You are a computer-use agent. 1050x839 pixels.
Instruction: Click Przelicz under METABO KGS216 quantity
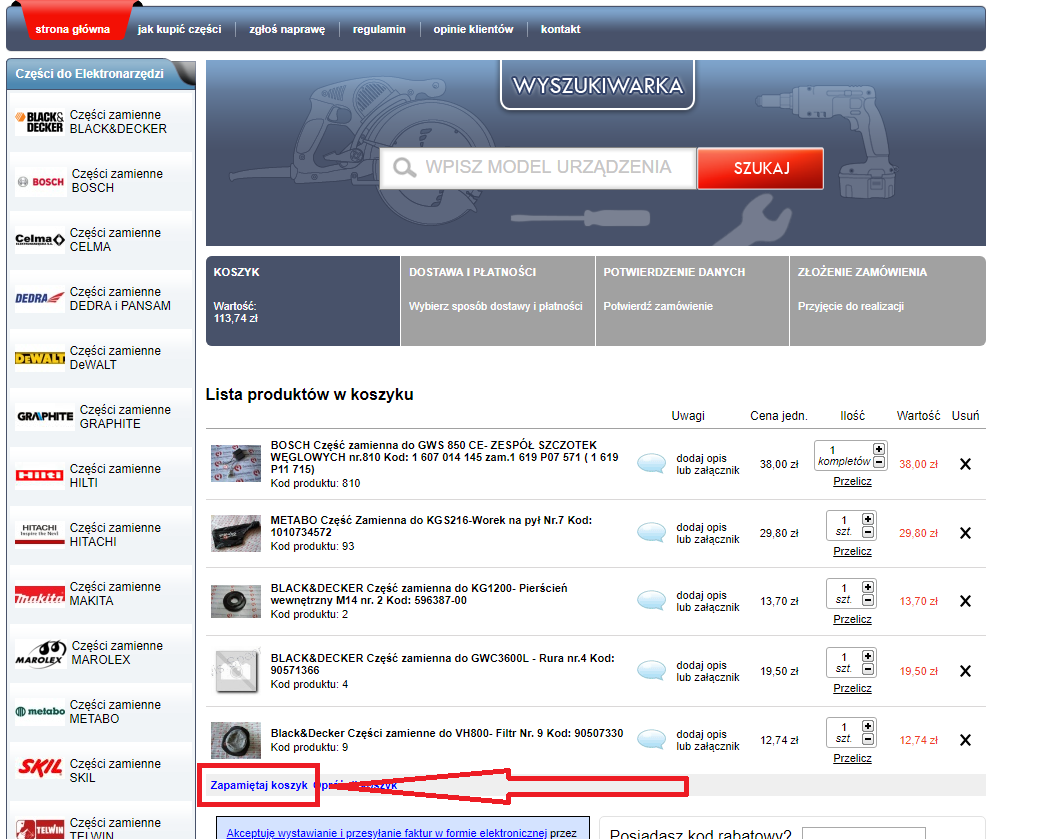[x=852, y=551]
